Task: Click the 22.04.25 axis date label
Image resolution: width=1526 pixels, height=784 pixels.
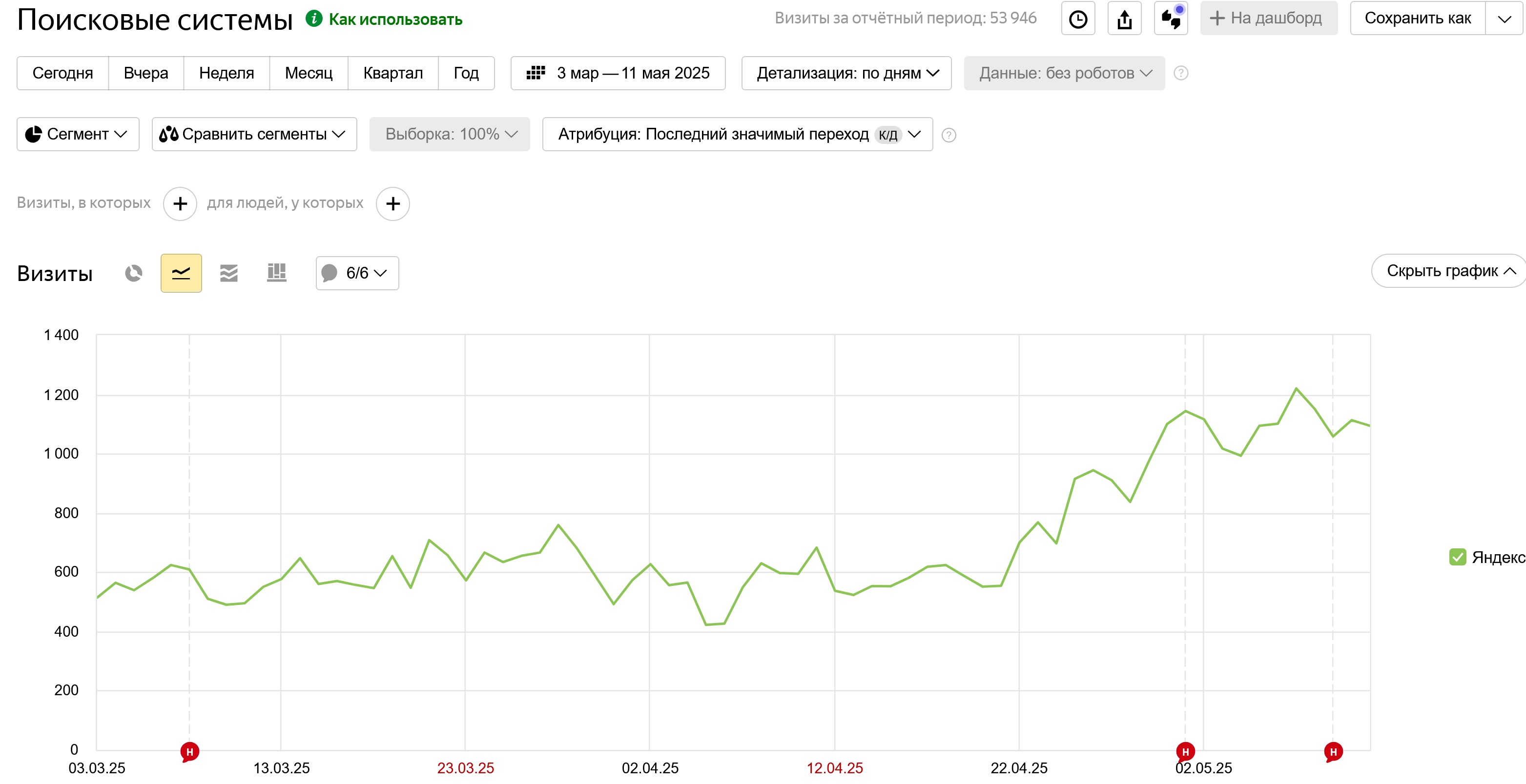Action: tap(1019, 768)
